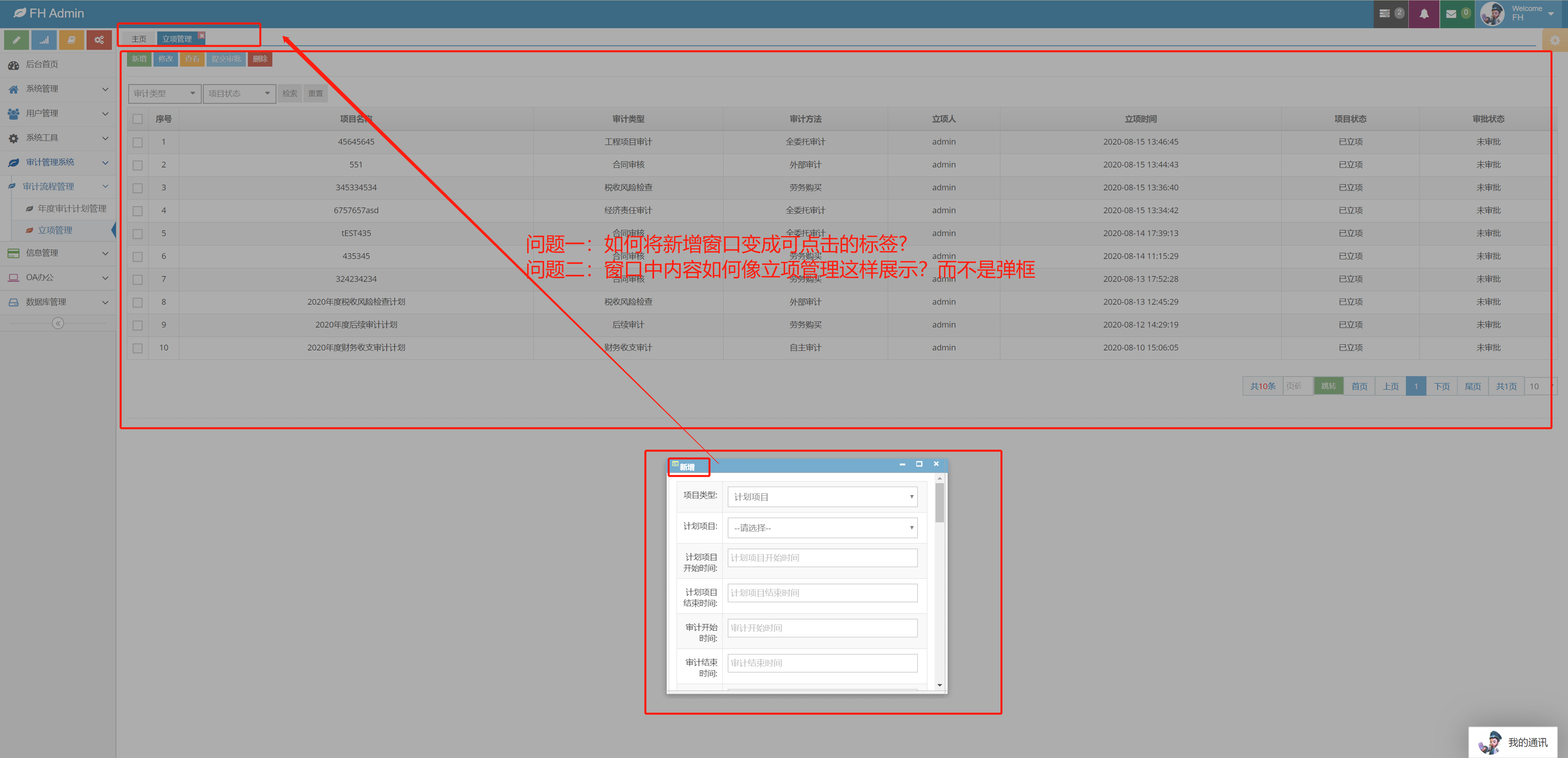Open the envelope messages icon
The width and height of the screenshot is (1568, 758).
(1457, 13)
